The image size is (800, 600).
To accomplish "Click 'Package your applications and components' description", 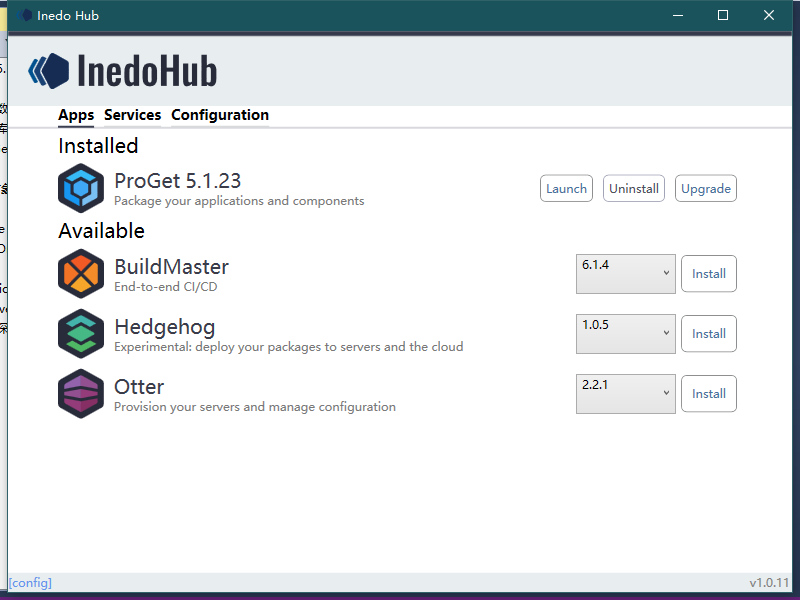I will 239,201.
